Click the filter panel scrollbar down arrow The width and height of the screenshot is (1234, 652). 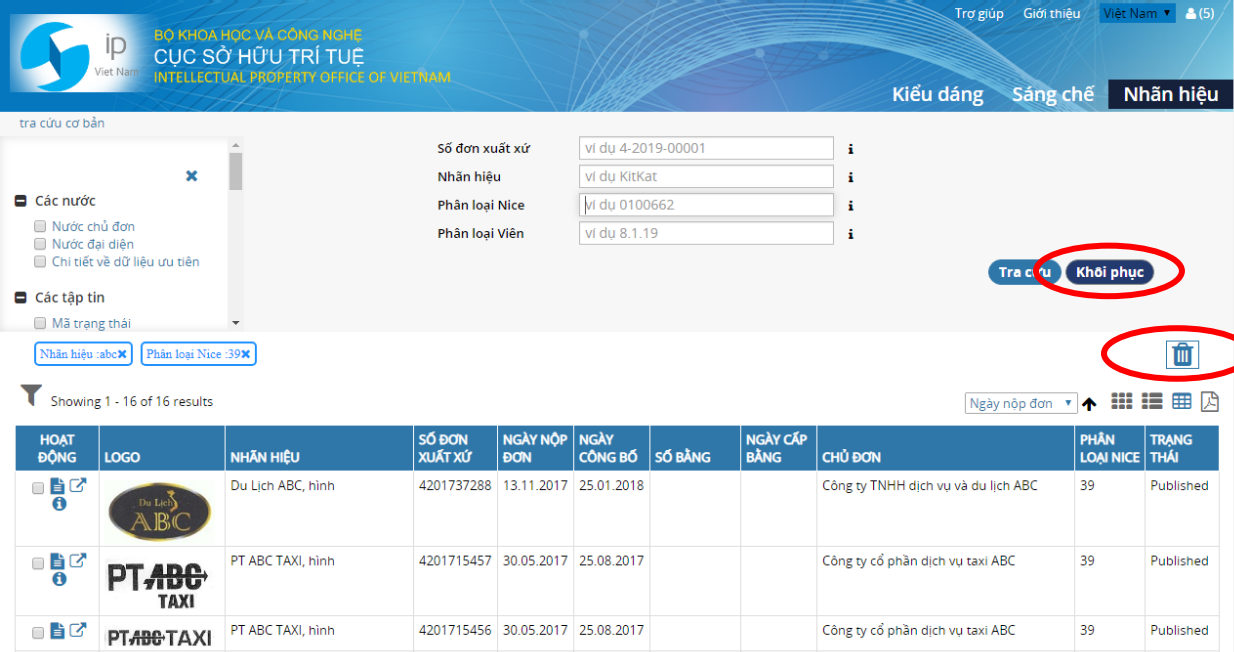236,323
